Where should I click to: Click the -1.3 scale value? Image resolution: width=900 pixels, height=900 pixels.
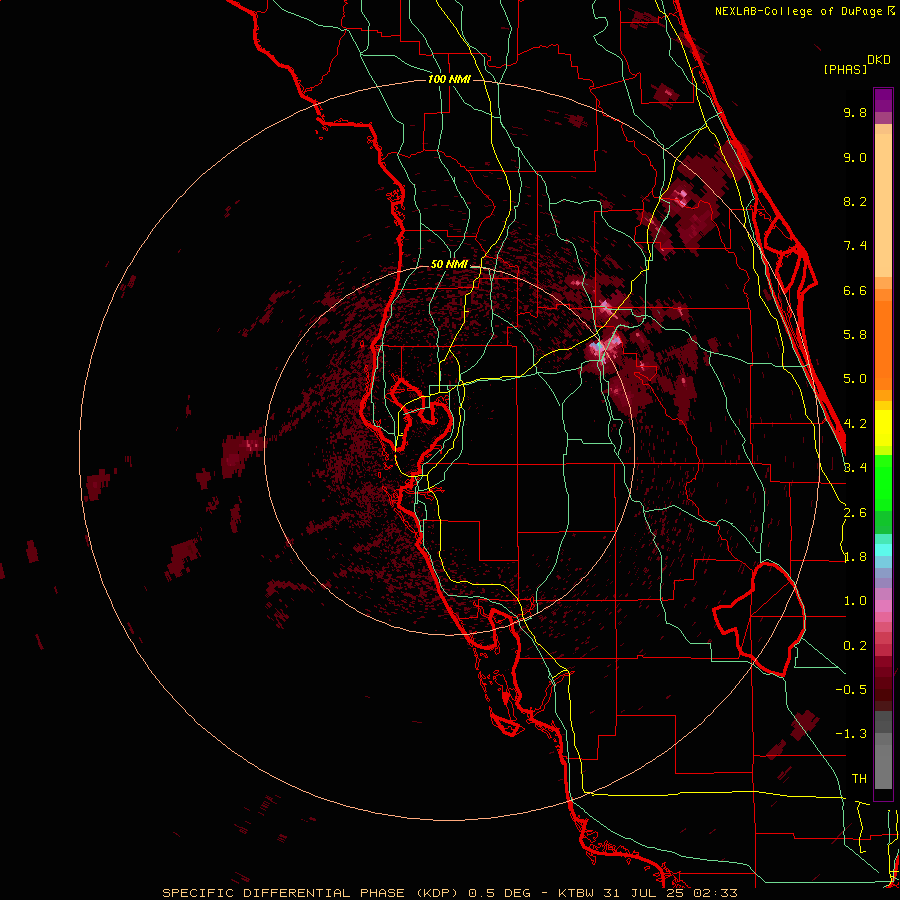(x=851, y=734)
